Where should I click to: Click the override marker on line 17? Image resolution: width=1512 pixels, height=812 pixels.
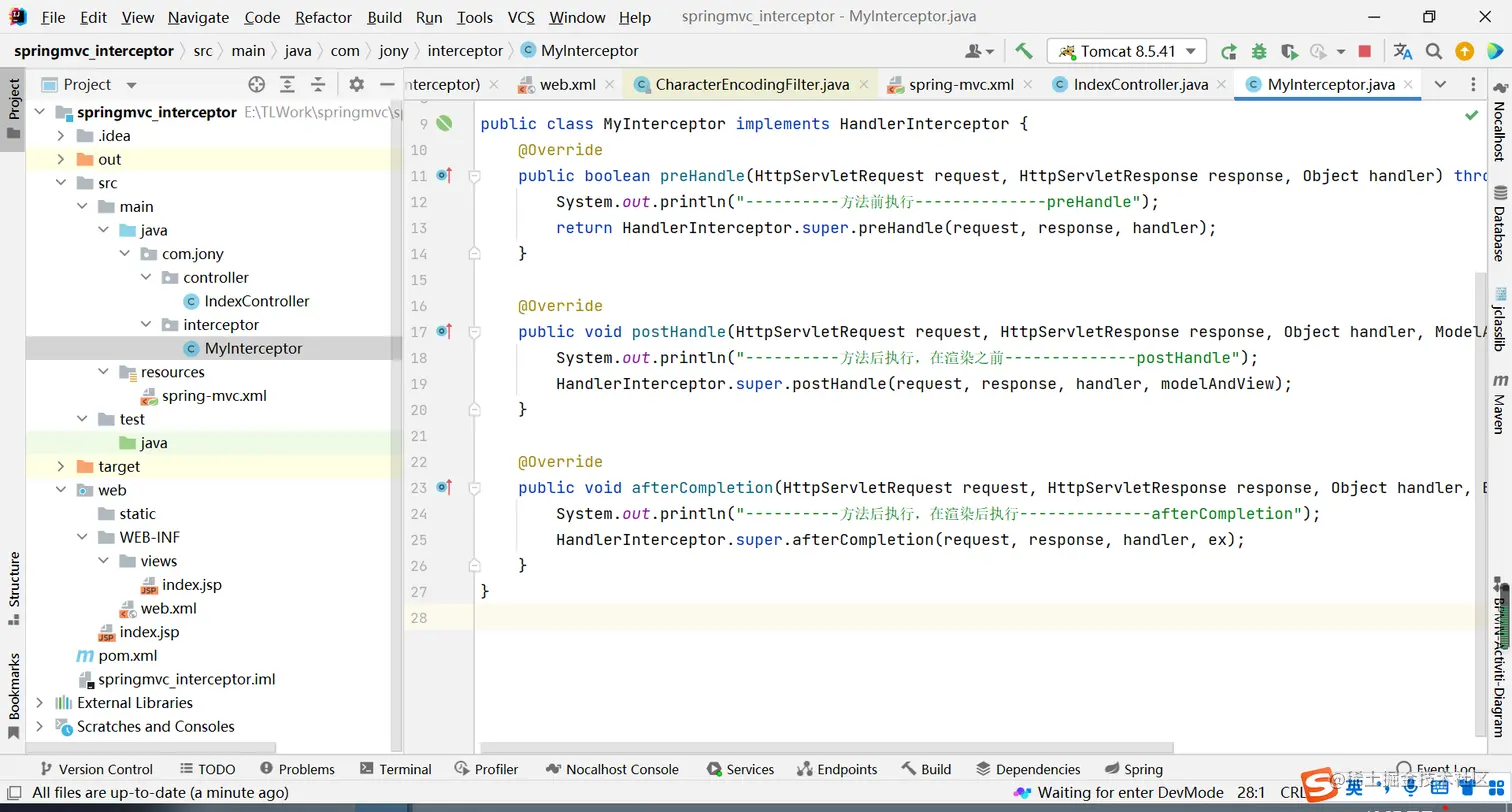(444, 331)
